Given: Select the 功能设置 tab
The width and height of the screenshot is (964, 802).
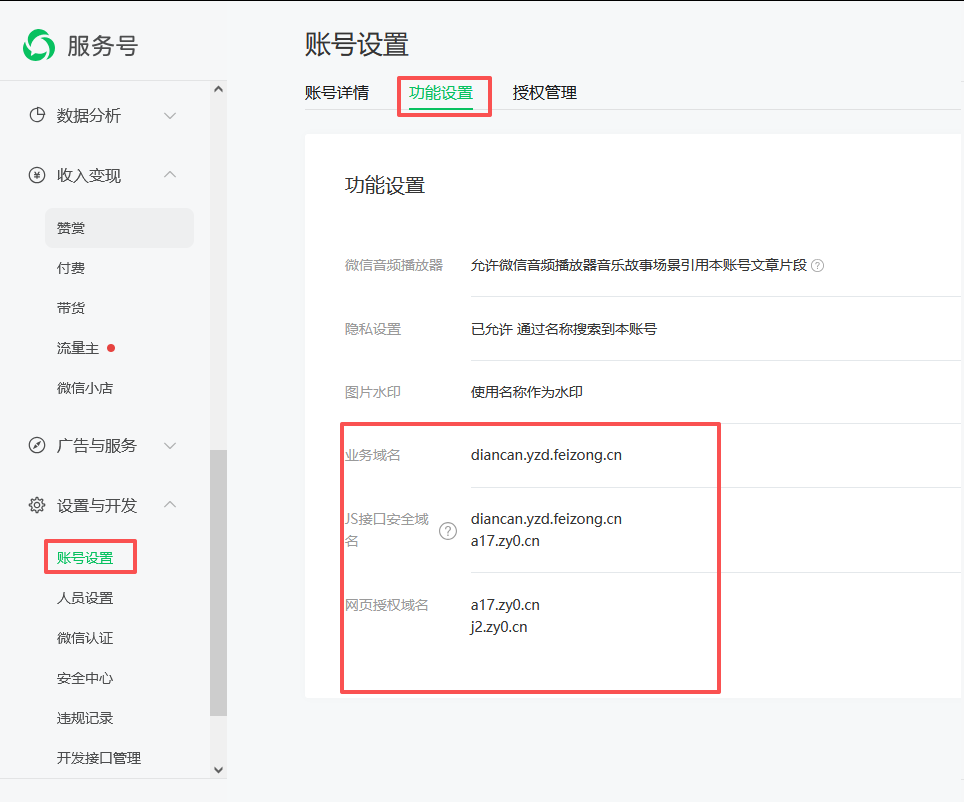Looking at the screenshot, I should (x=441, y=93).
